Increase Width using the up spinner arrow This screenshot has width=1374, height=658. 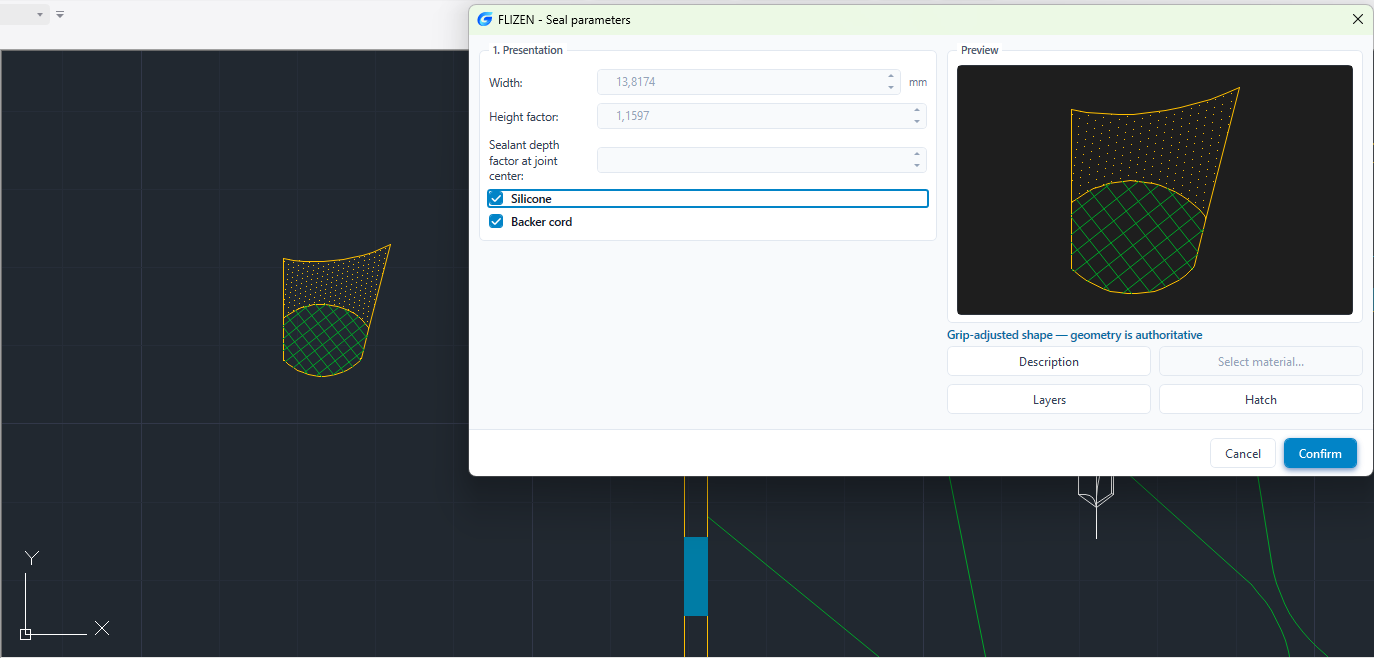[891, 76]
